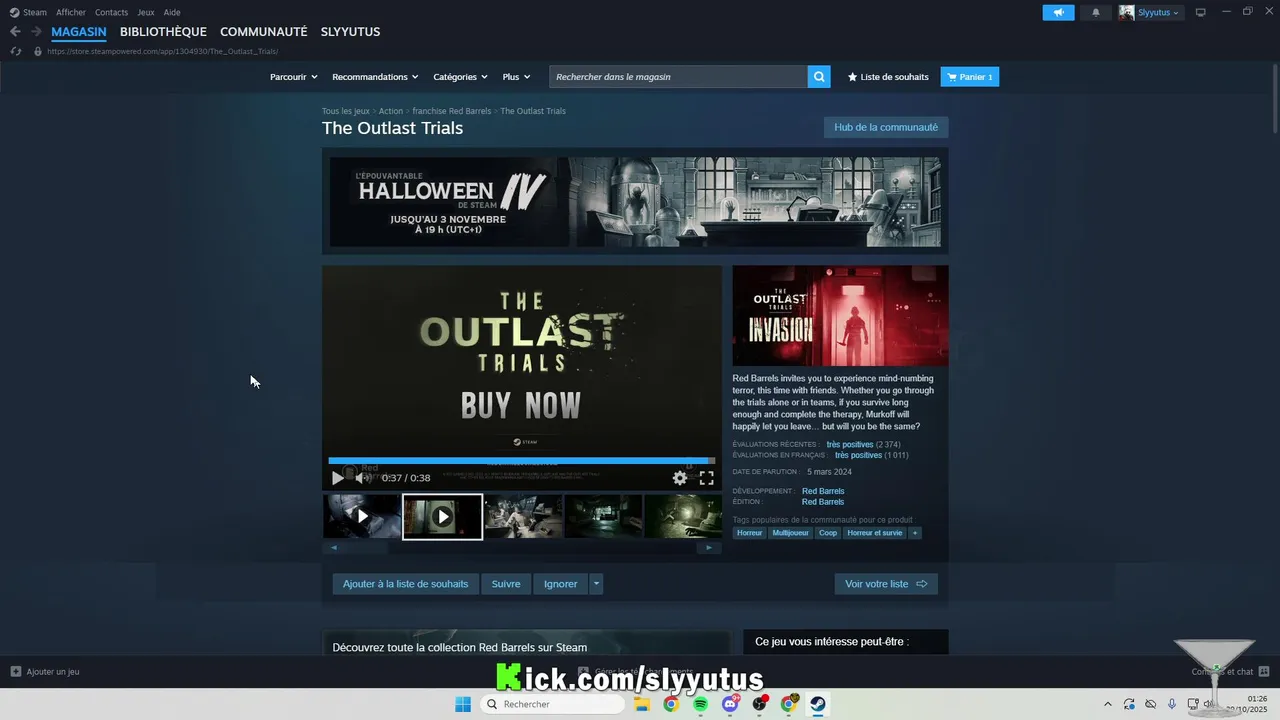This screenshot has height=720, width=1280.
Task: Open Liste de souhaits with star
Action: point(888,77)
